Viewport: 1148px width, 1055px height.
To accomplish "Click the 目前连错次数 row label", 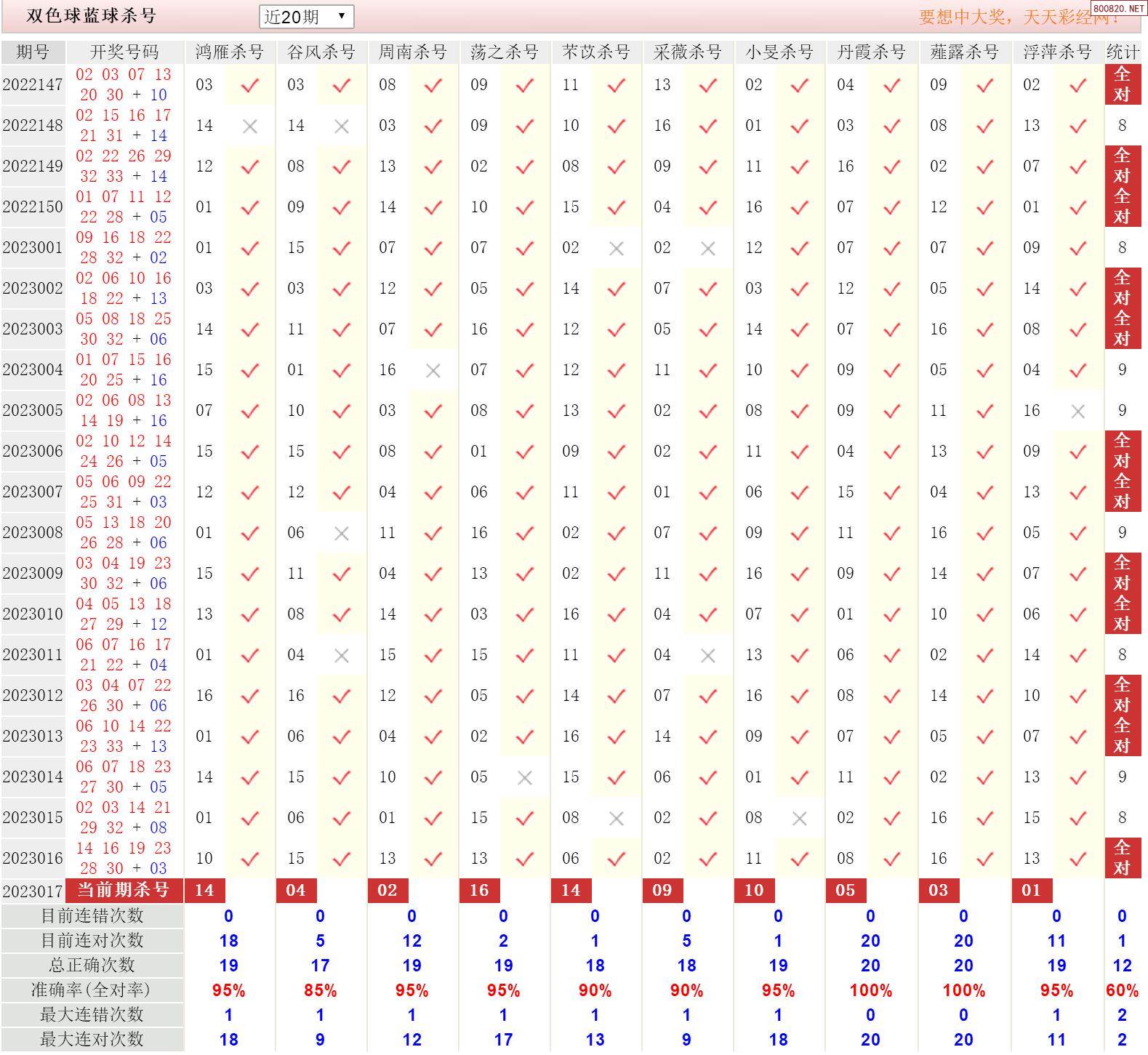I will pyautogui.click(x=92, y=916).
